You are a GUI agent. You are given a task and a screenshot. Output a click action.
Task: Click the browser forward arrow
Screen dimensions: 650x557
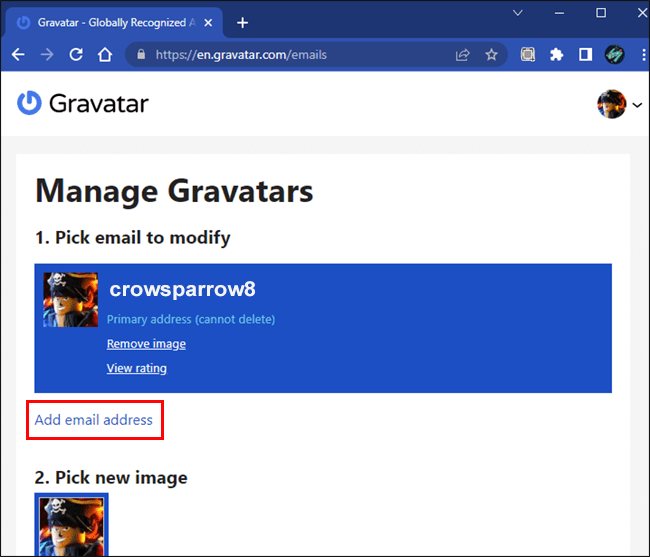coord(47,54)
